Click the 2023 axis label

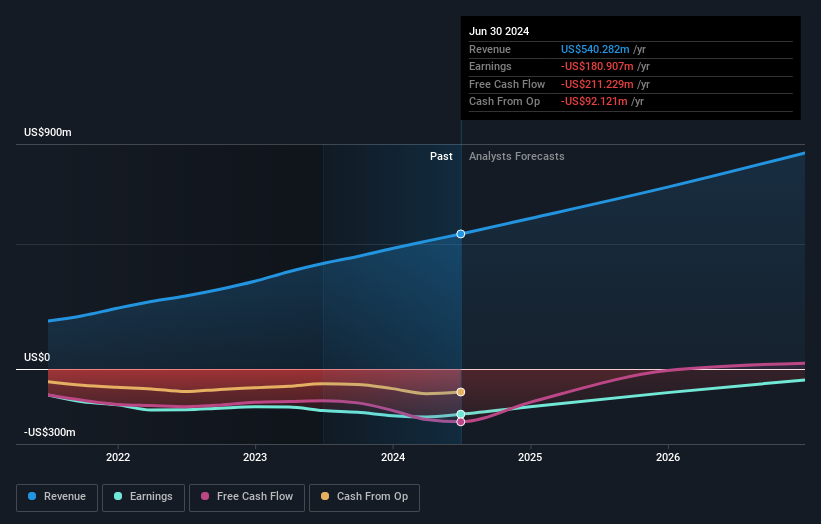[x=255, y=457]
